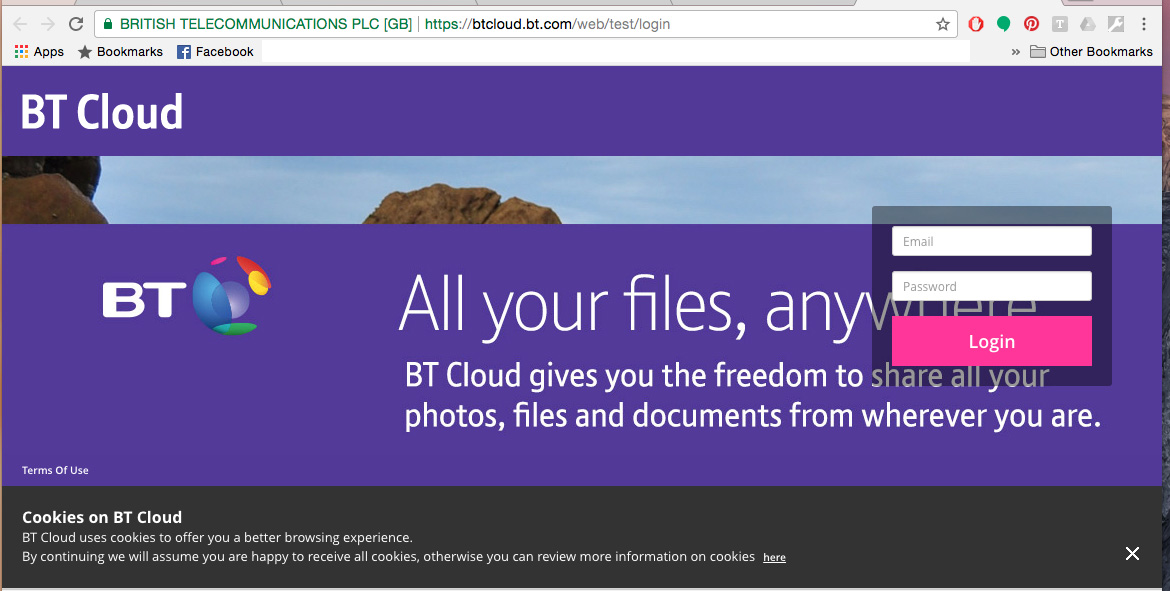The width and height of the screenshot is (1170, 591).
Task: Click the padlock security icon
Action: point(106,23)
